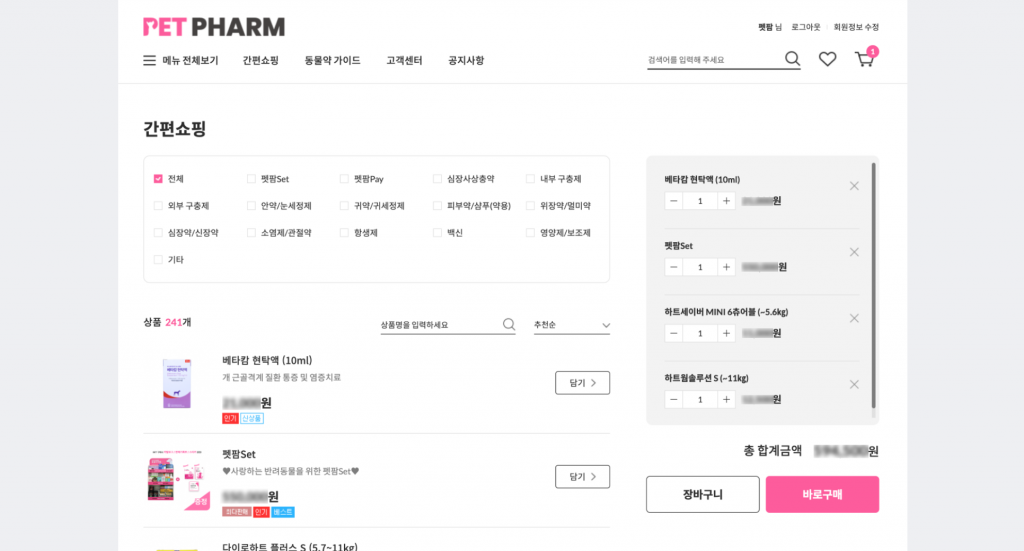Check the 펫팜Pay category filter
1024x551 pixels.
coord(344,179)
